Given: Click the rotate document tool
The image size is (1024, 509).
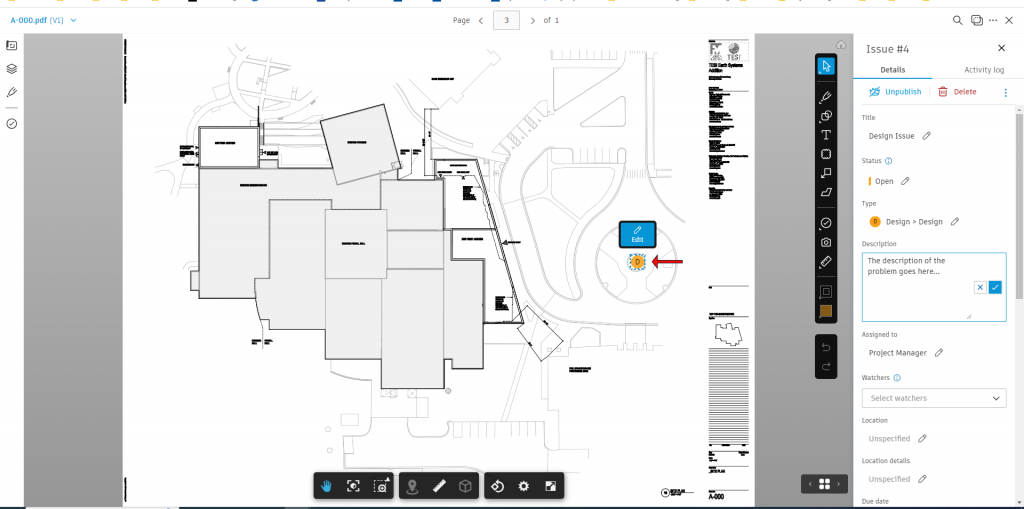Looking at the screenshot, I should tap(498, 486).
